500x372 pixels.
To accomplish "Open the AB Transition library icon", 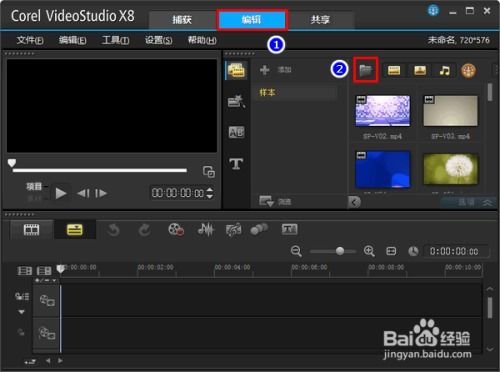I will [236, 132].
